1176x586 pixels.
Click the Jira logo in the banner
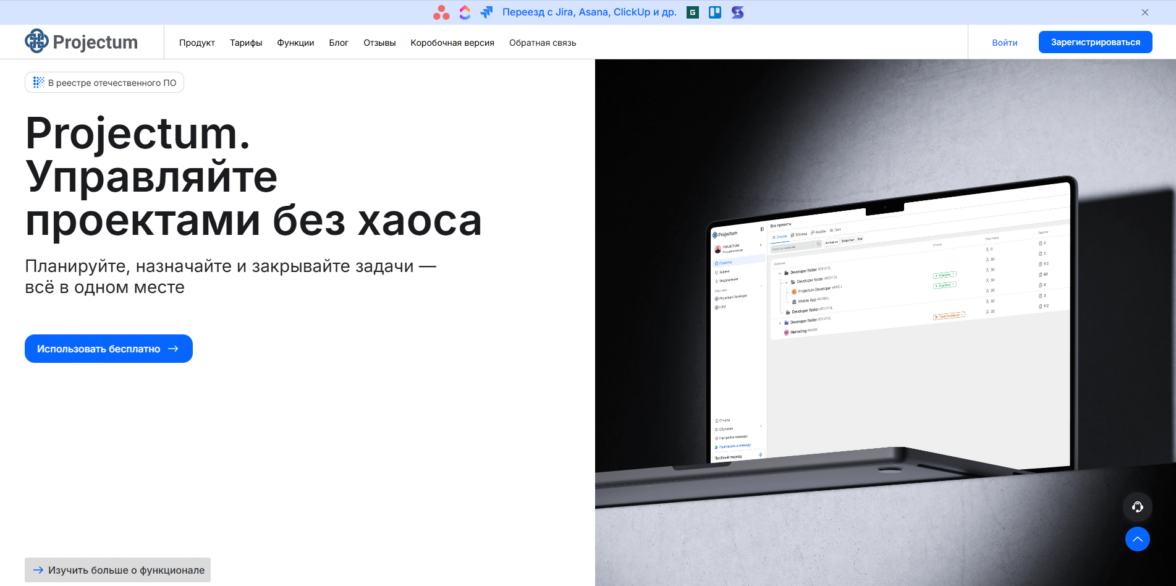click(488, 12)
